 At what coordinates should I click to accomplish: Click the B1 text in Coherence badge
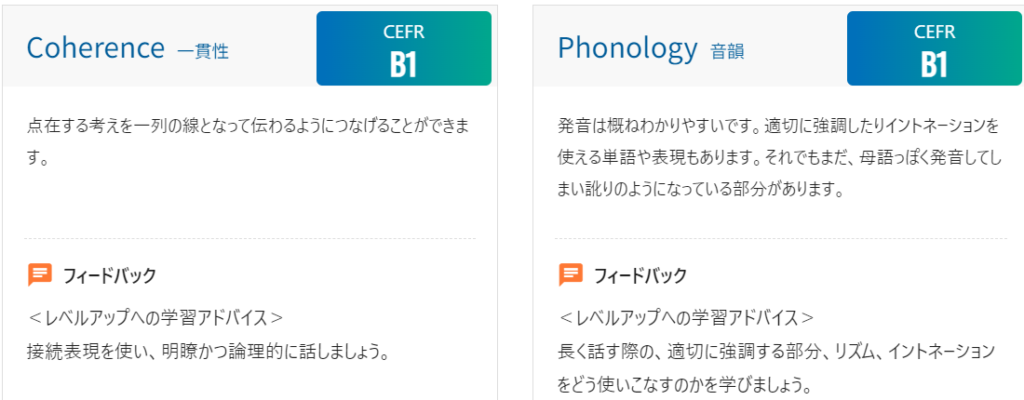[x=404, y=65]
